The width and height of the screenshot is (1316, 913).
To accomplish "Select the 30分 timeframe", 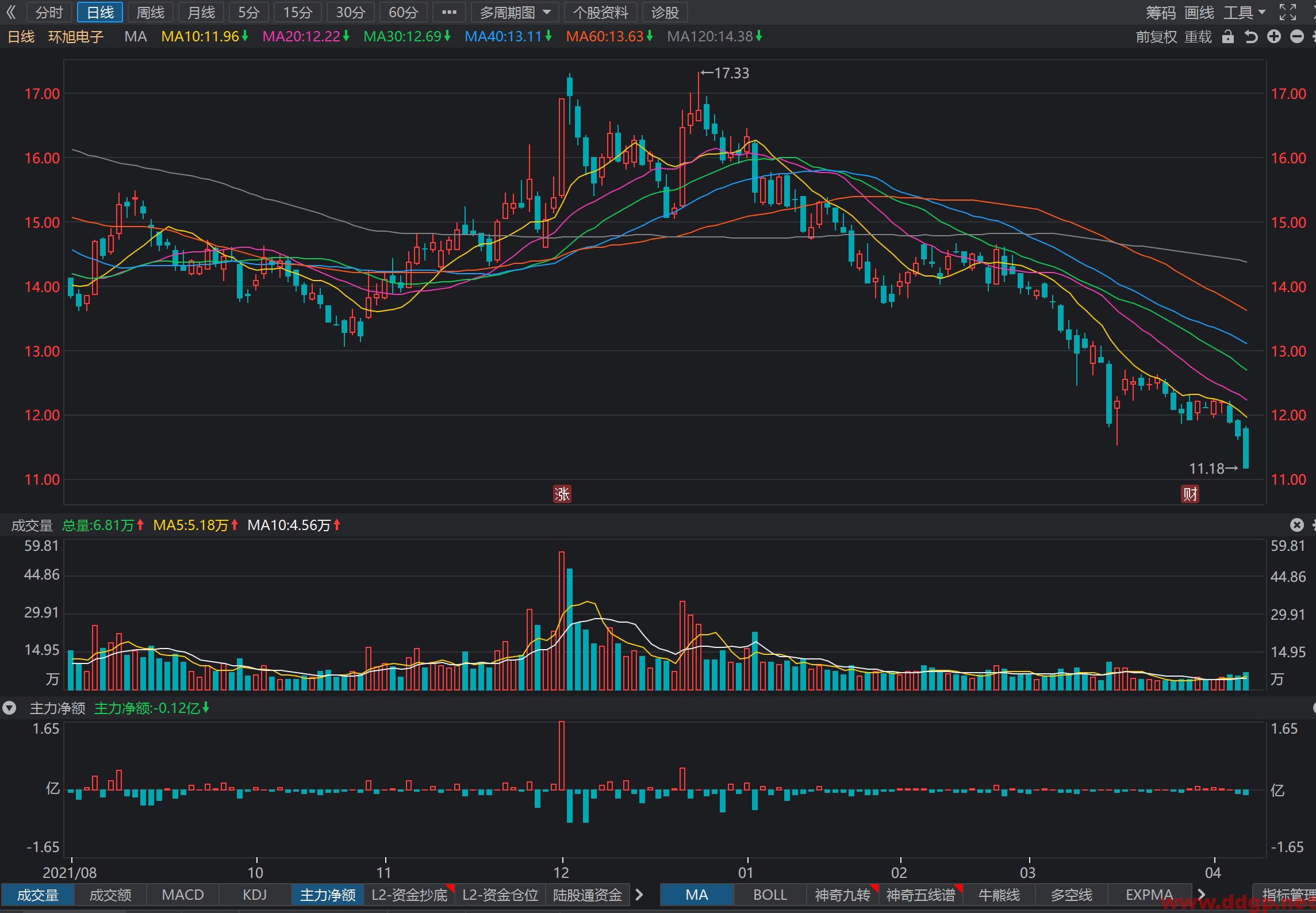I will click(351, 12).
